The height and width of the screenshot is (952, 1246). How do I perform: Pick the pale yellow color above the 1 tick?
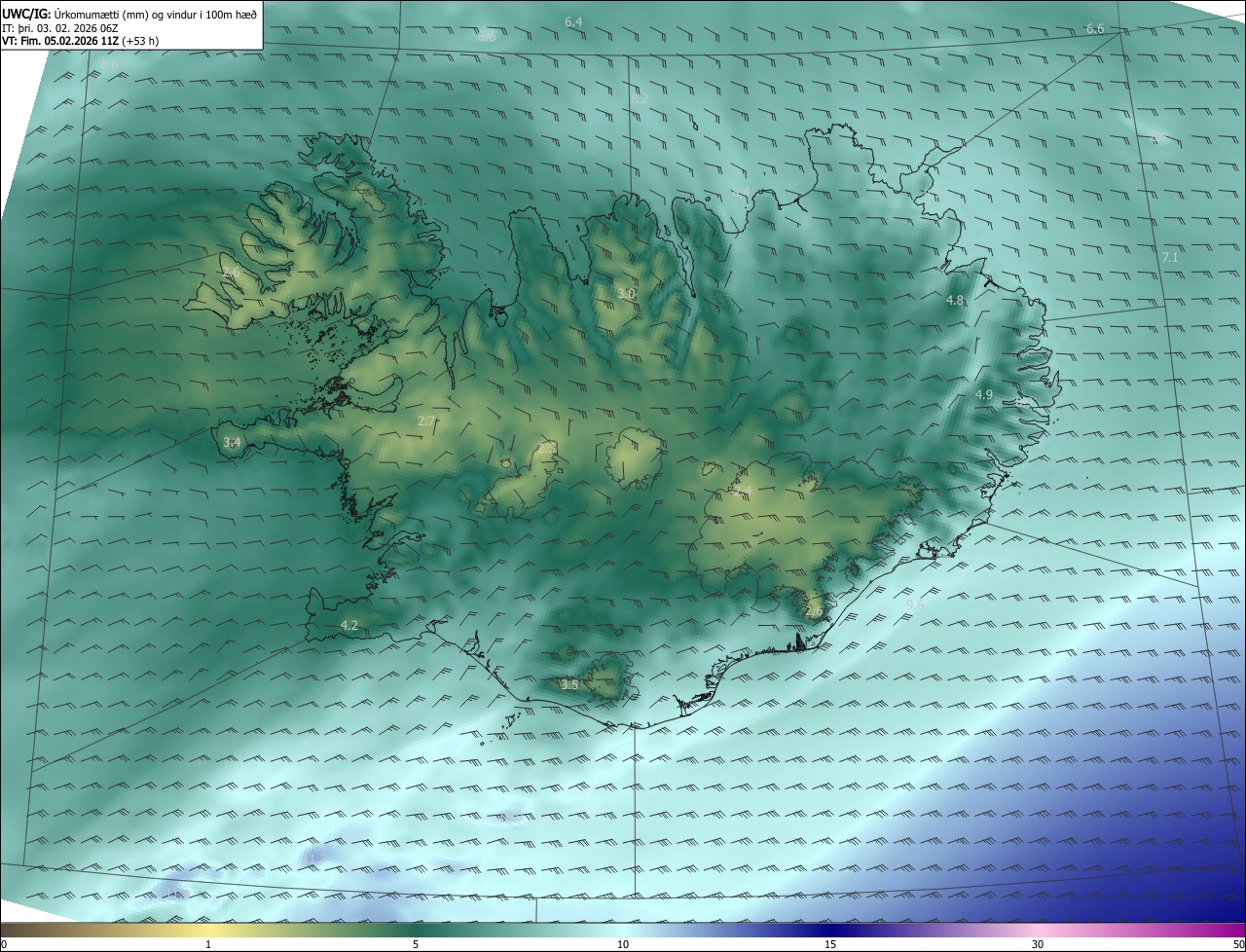coord(208,930)
